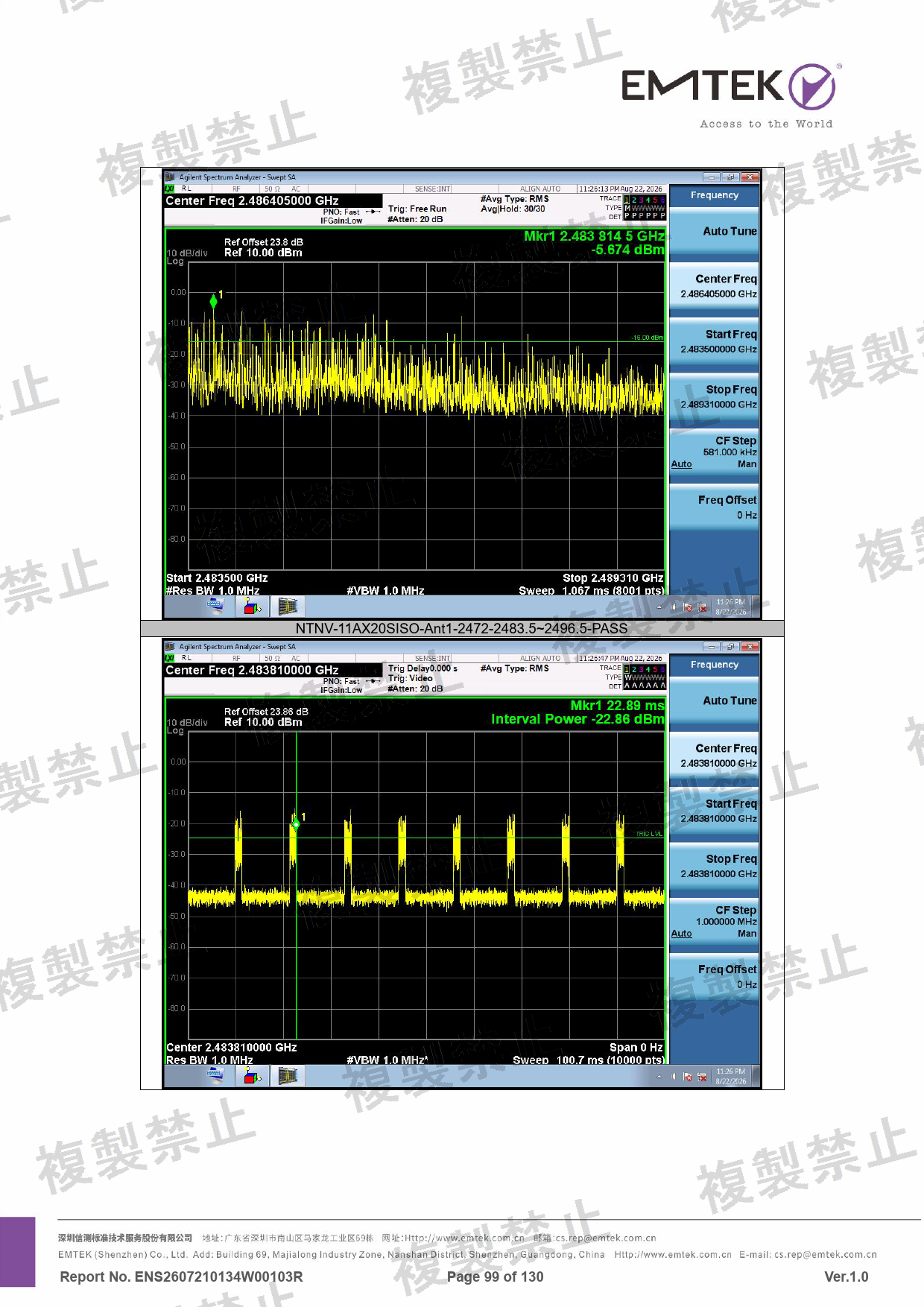Expand hidden tray icons arrow in the Sweep 1.067 ms window
924x1307 pixels.
pyautogui.click(x=659, y=607)
